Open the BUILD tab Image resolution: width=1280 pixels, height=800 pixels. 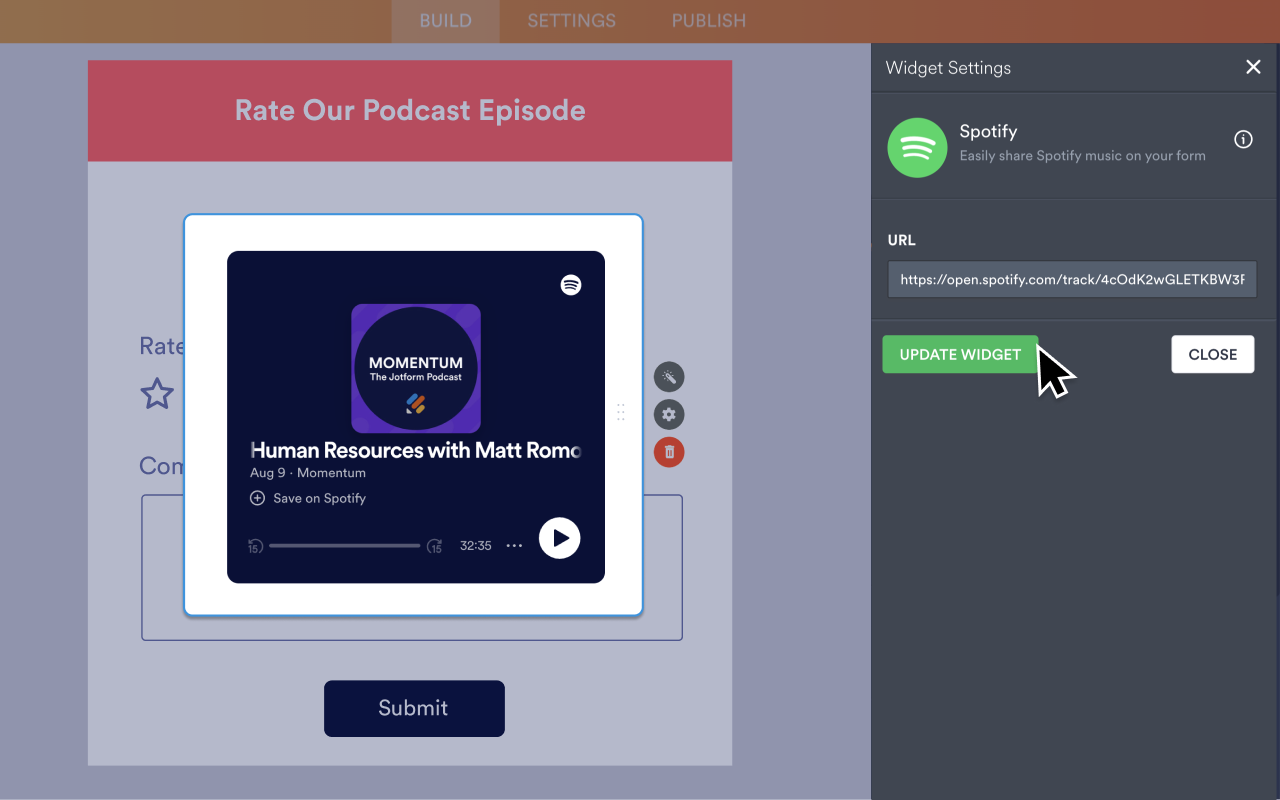pyautogui.click(x=445, y=20)
